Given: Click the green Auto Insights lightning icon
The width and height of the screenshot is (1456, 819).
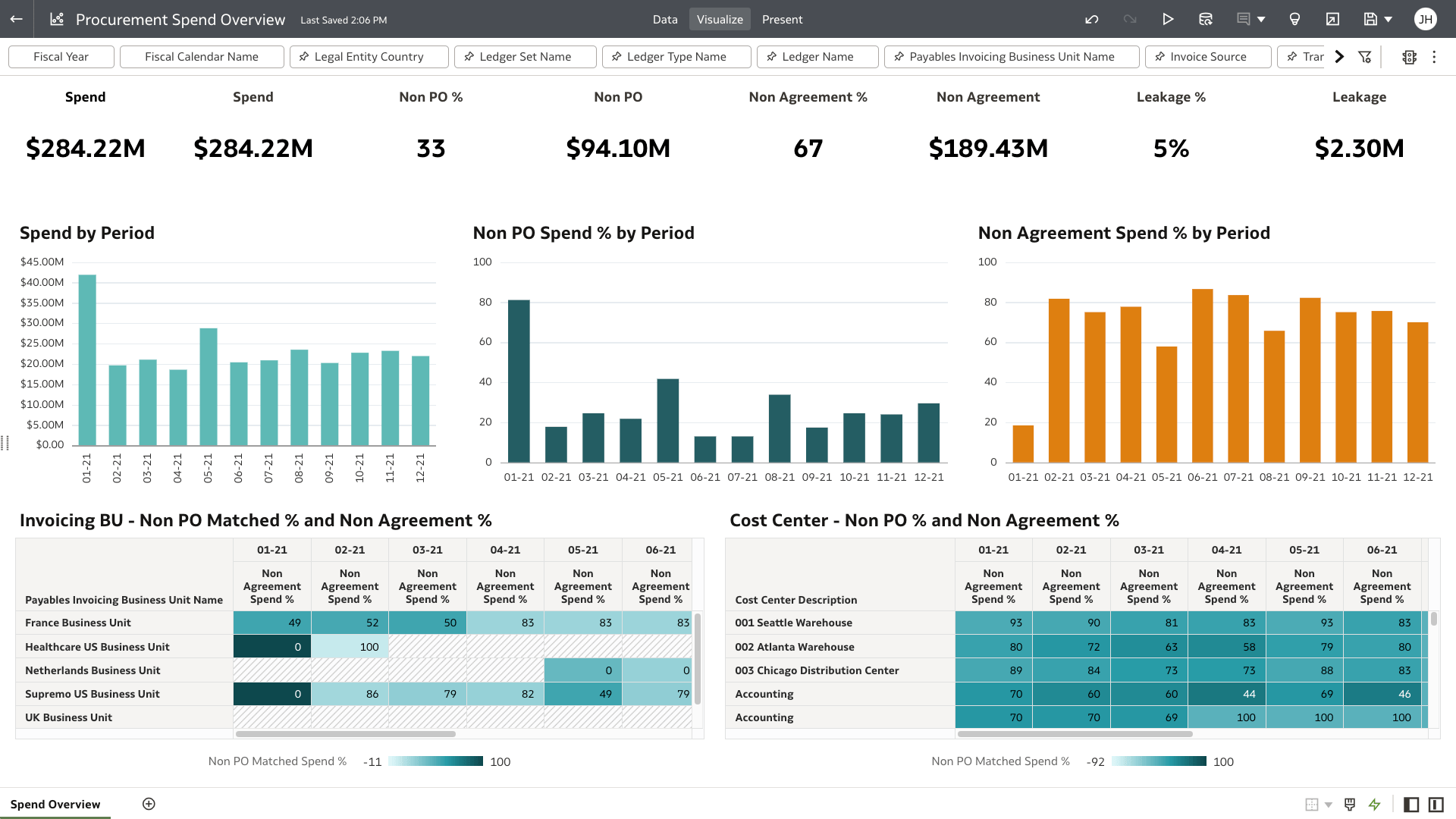Looking at the screenshot, I should point(1375,804).
